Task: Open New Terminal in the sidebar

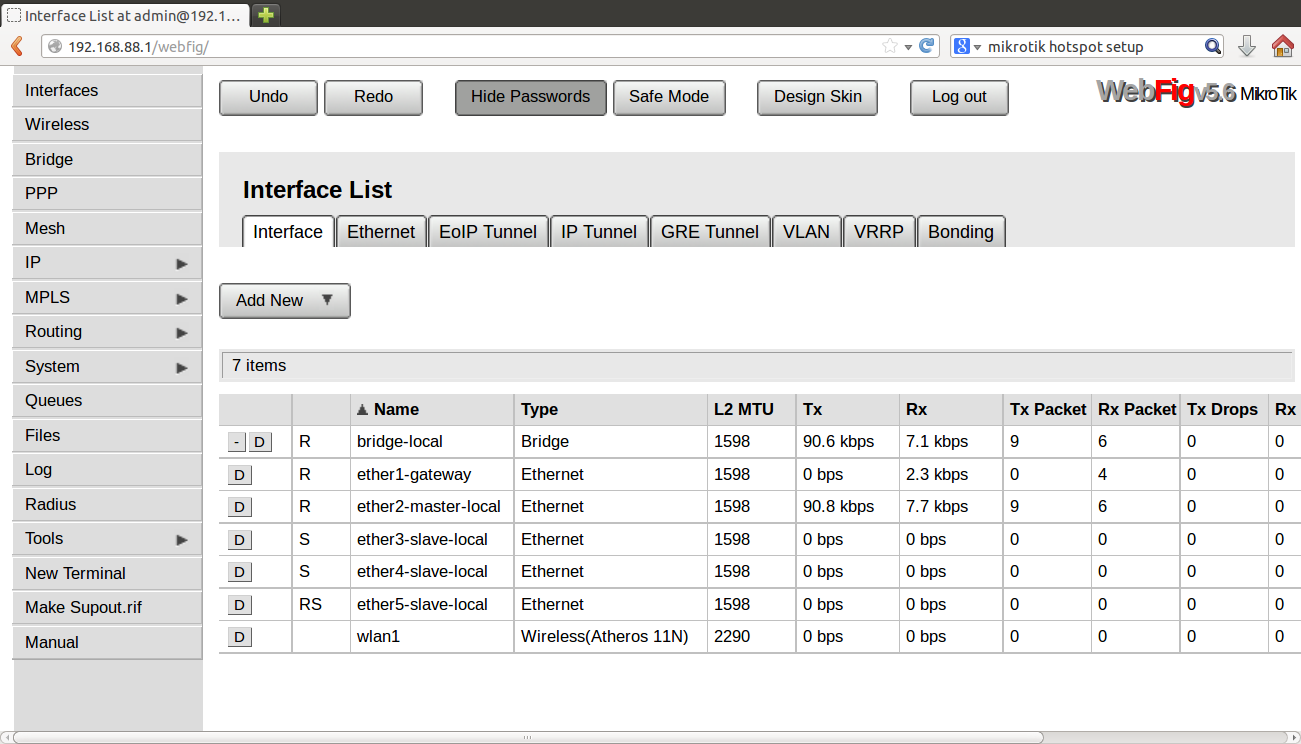Action: coord(107,573)
